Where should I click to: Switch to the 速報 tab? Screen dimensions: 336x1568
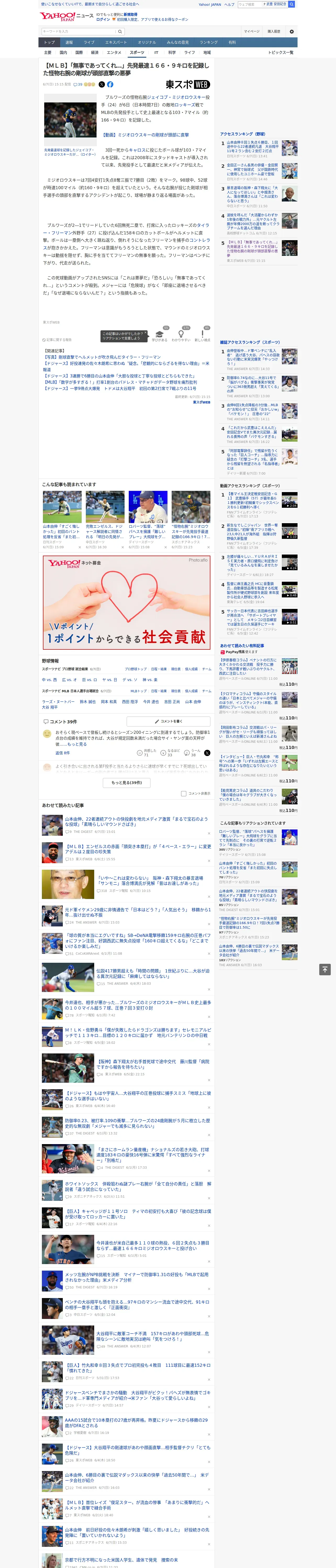coord(69,43)
